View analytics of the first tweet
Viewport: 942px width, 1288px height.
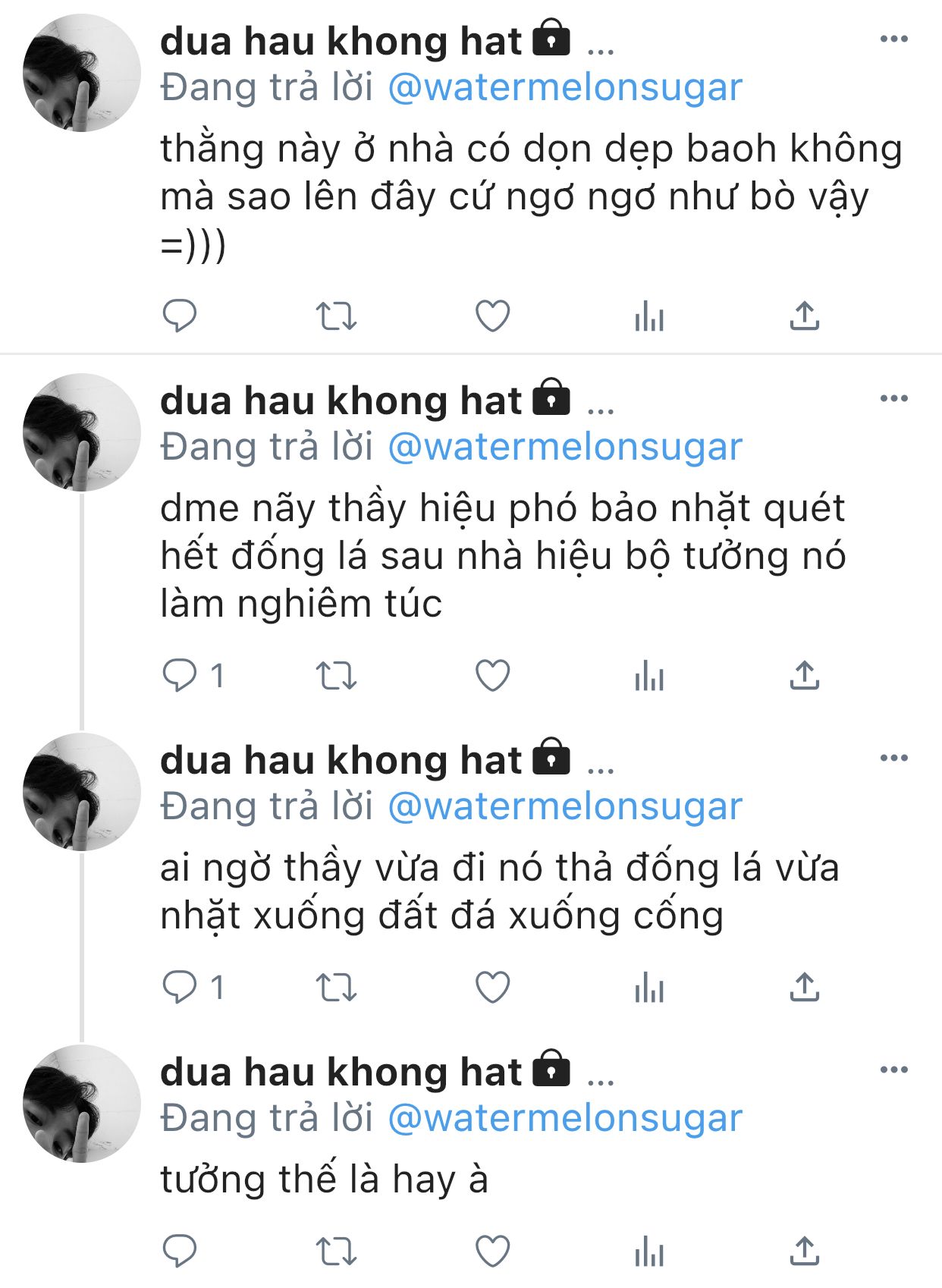click(x=649, y=316)
